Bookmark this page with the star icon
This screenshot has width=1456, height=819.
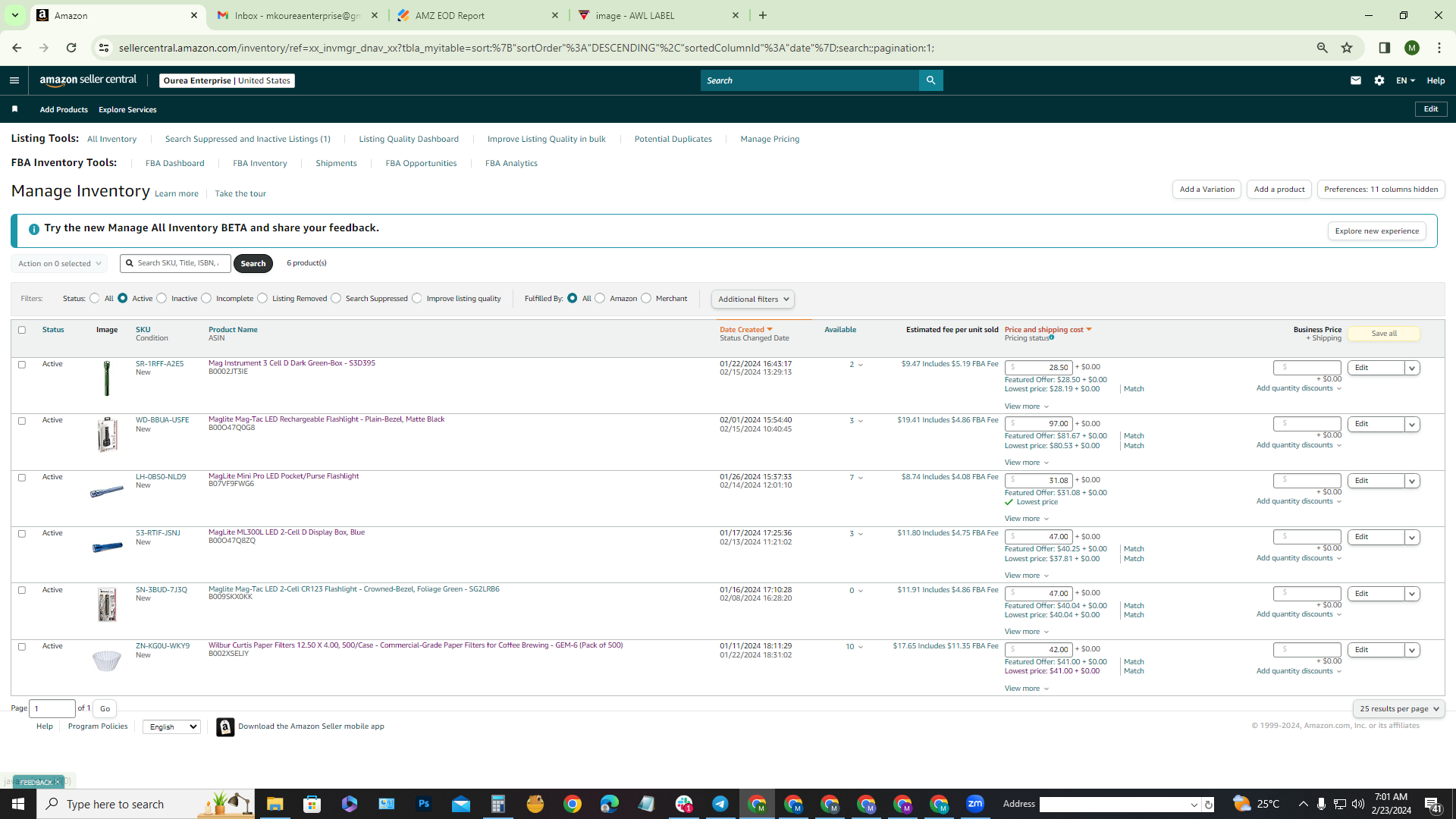(1347, 48)
